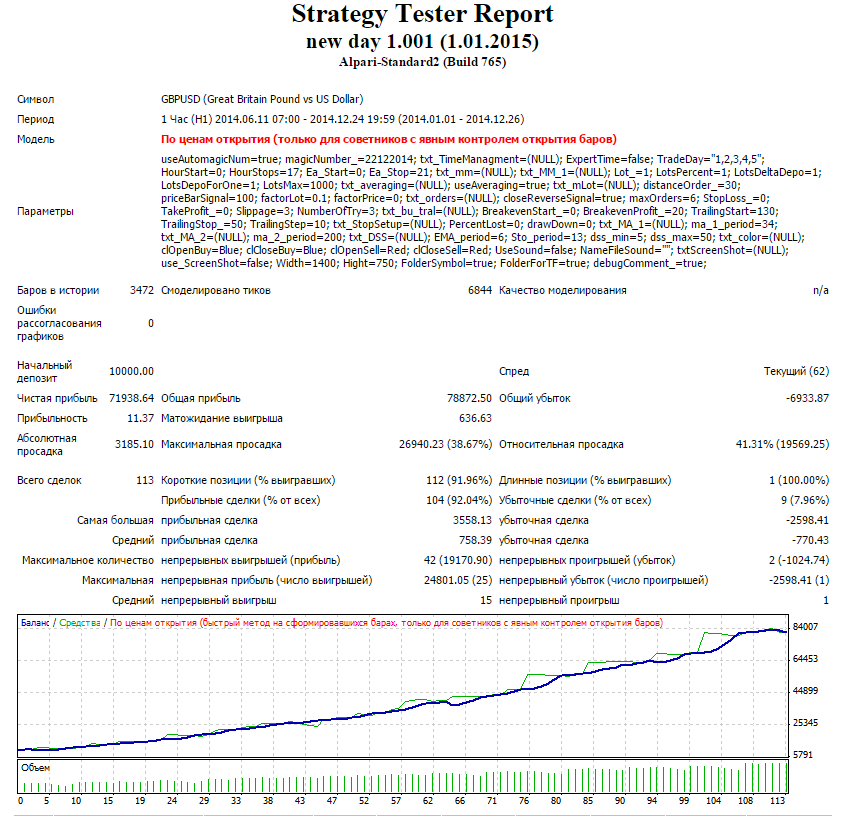
Task: Click the 'Период' label
Action: pos(36,119)
